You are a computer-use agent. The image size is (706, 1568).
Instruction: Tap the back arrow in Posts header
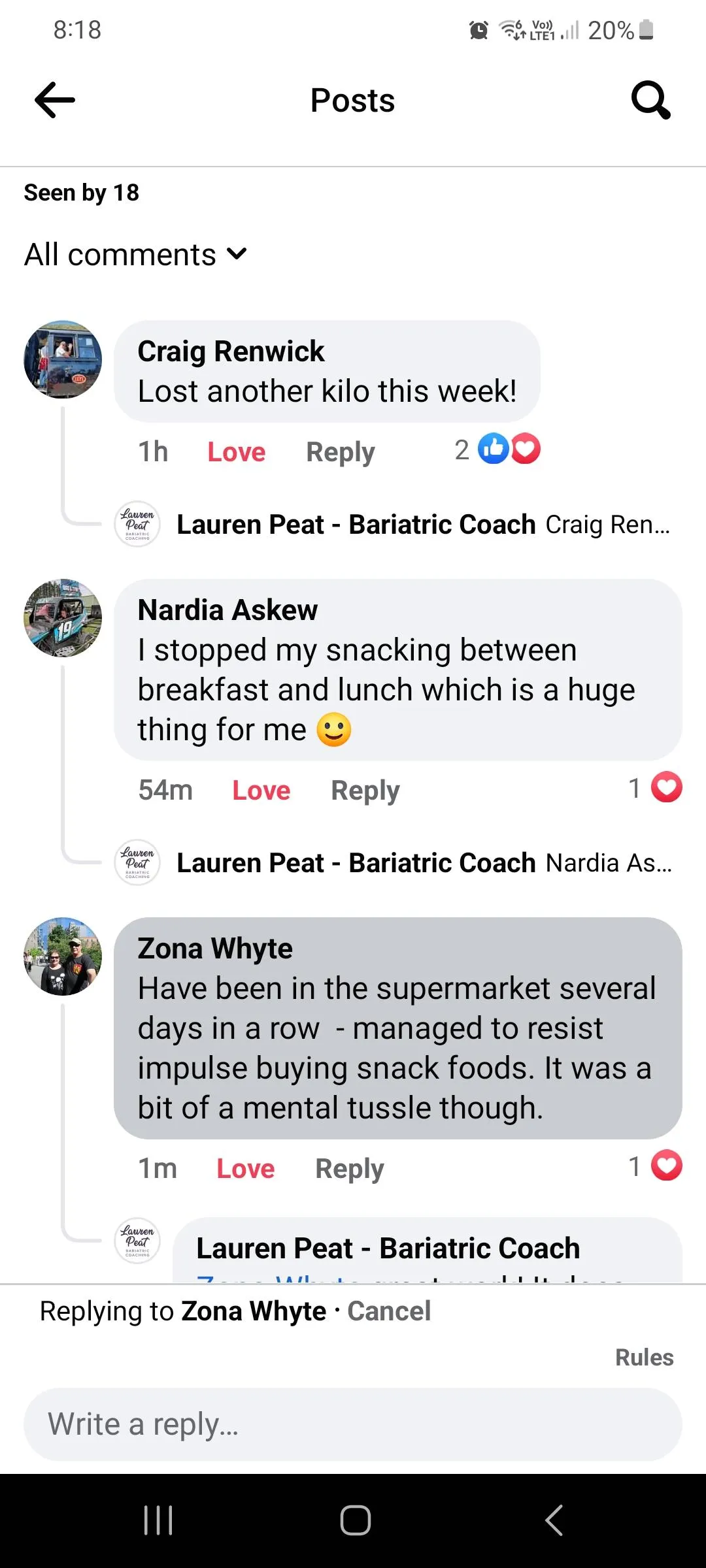point(55,101)
